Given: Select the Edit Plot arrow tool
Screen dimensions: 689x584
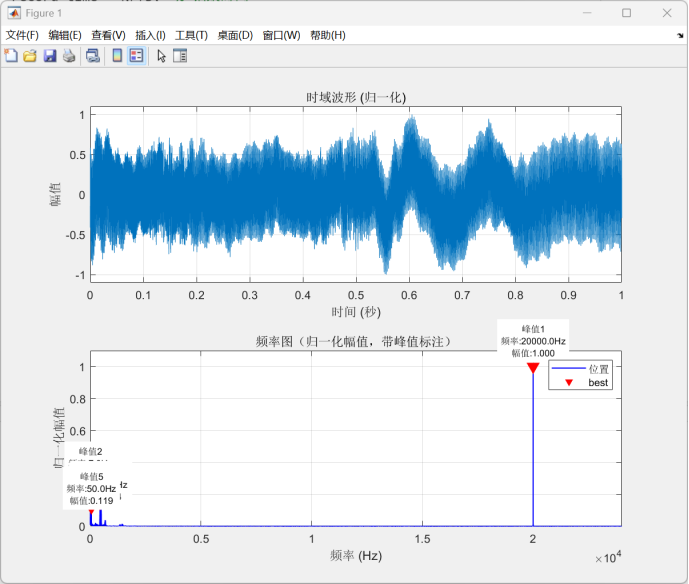Looking at the screenshot, I should pos(161,56).
